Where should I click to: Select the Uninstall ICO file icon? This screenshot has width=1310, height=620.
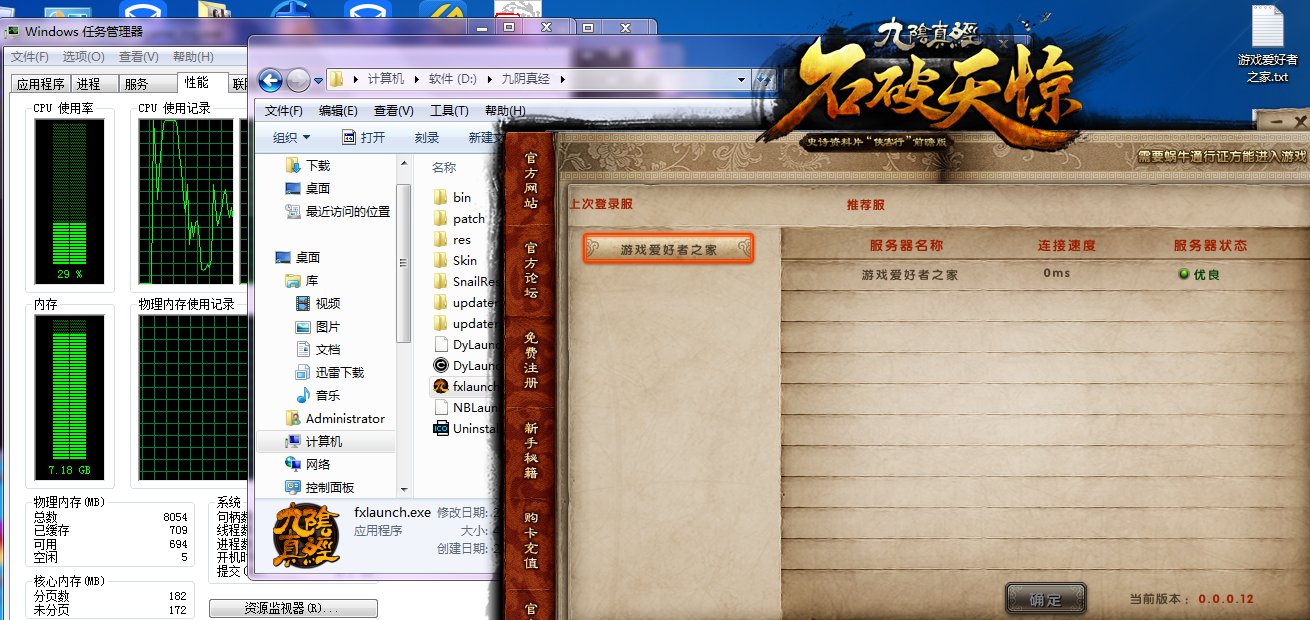tap(441, 428)
